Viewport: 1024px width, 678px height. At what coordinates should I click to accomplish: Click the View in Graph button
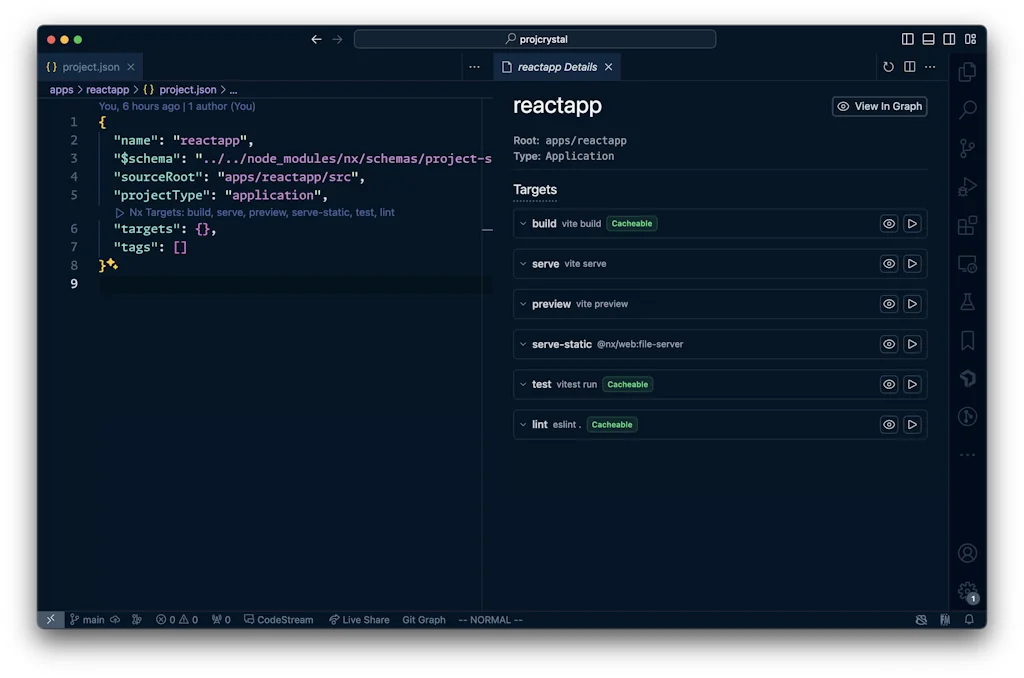[879, 106]
